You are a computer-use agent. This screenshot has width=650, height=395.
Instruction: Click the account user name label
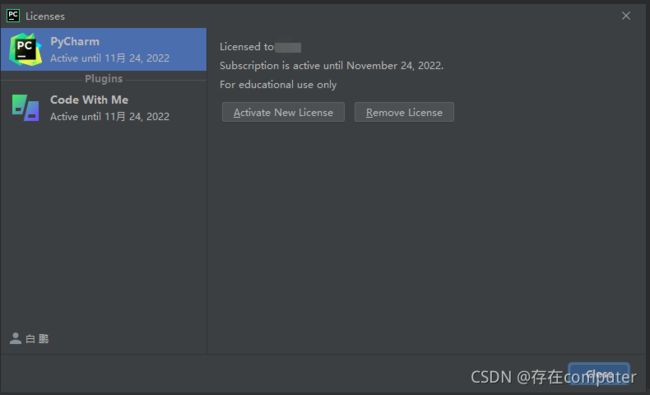pos(37,339)
